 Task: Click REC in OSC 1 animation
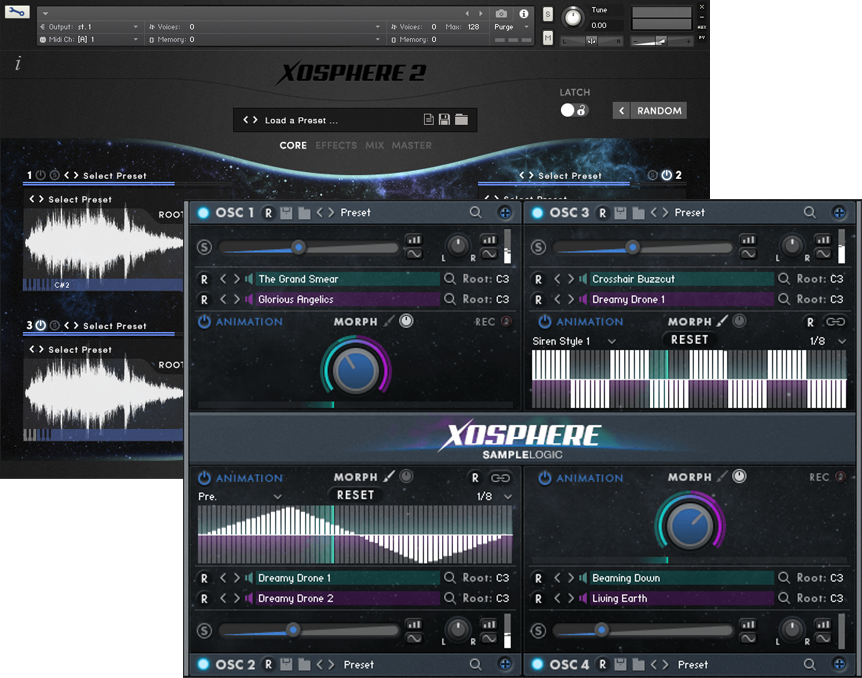coord(493,321)
